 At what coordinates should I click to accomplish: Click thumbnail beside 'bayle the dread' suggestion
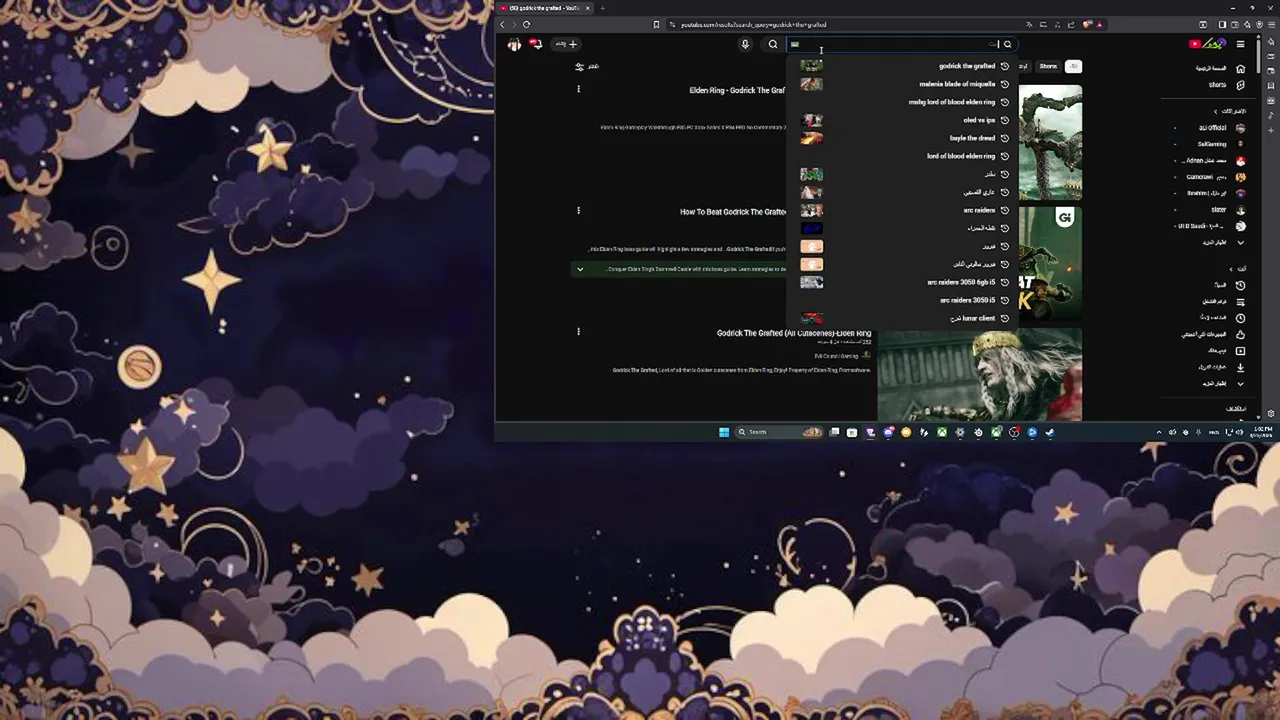(x=812, y=138)
